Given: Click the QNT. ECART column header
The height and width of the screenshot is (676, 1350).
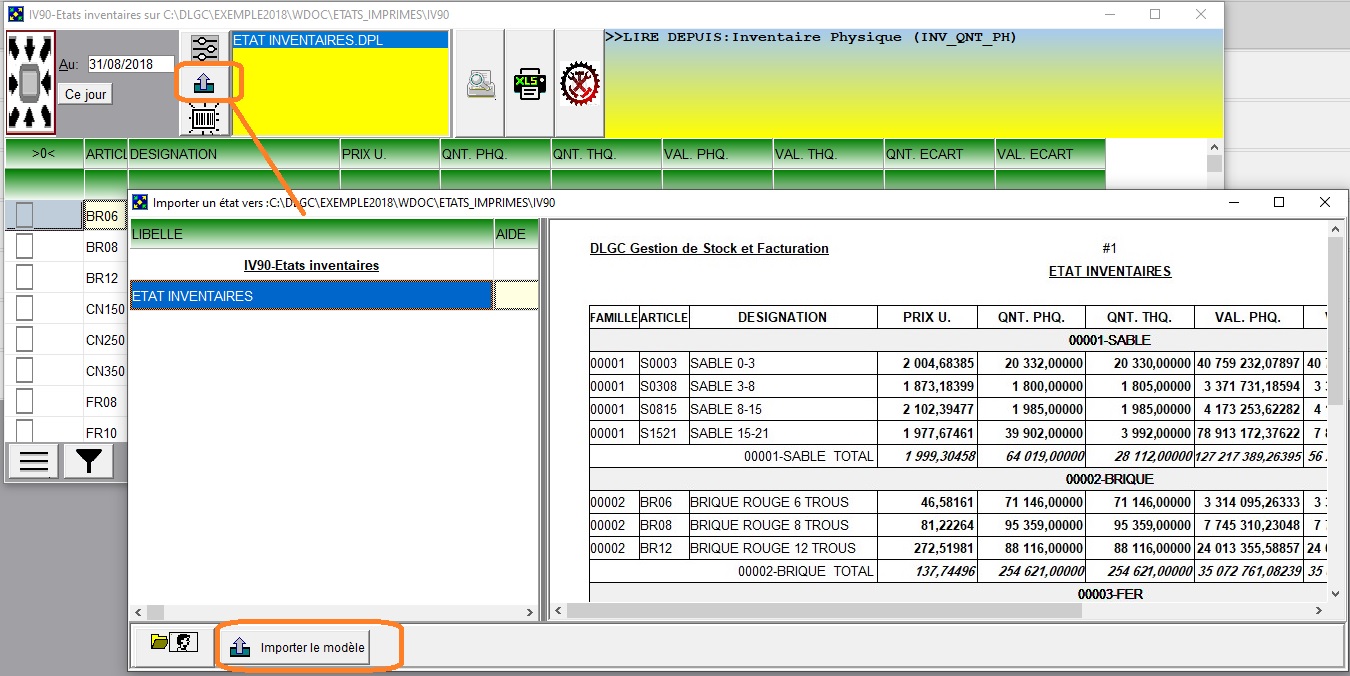Looking at the screenshot, I should tap(939, 154).
